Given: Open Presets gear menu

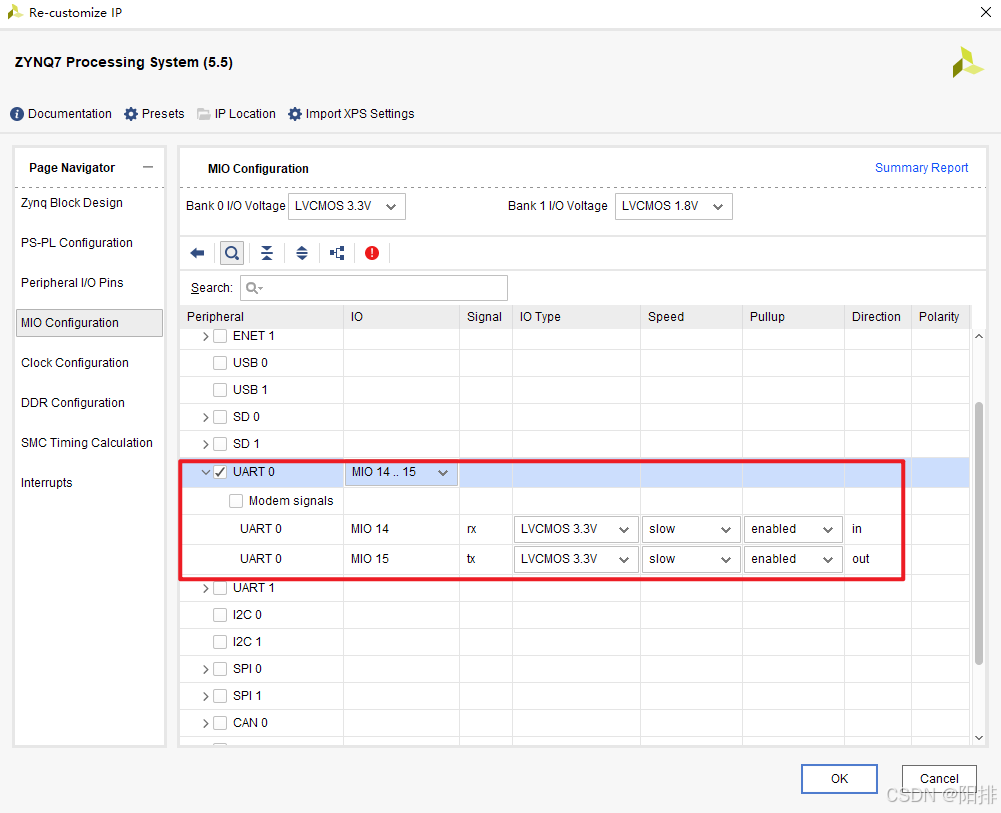Looking at the screenshot, I should 154,114.
